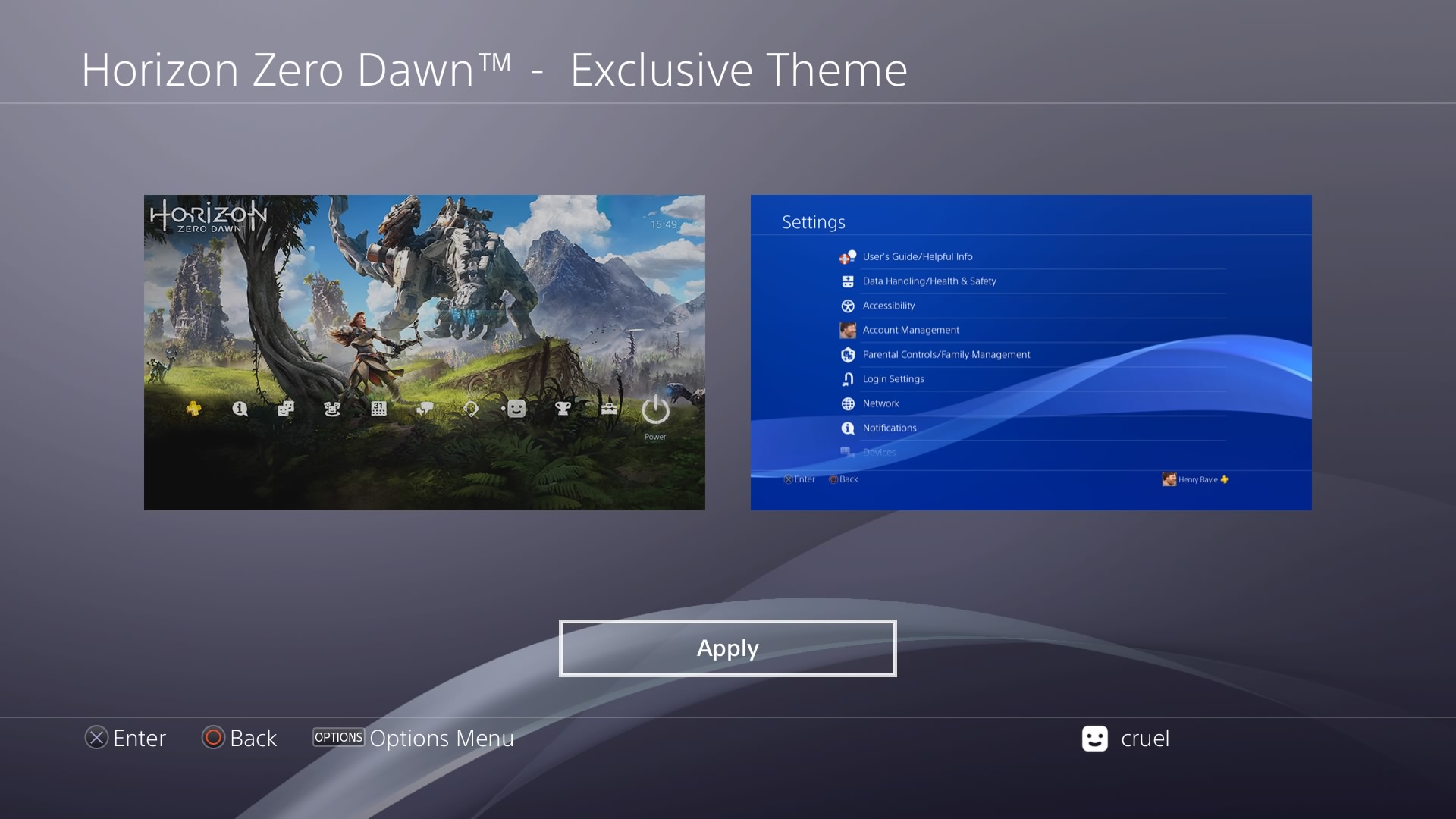Screen dimensions: 1456x819
Task: Click the cruel user avatar icon
Action: pos(1094,739)
